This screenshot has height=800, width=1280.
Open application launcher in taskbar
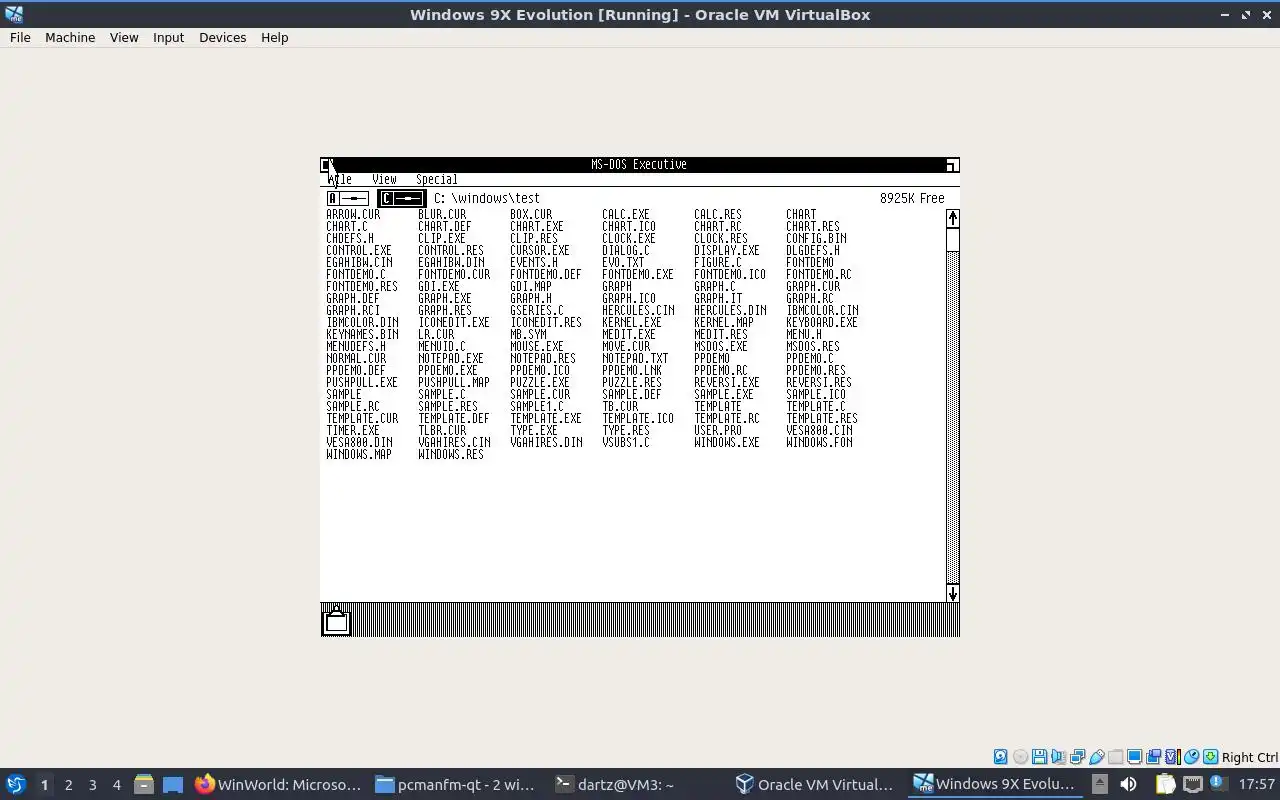click(16, 784)
